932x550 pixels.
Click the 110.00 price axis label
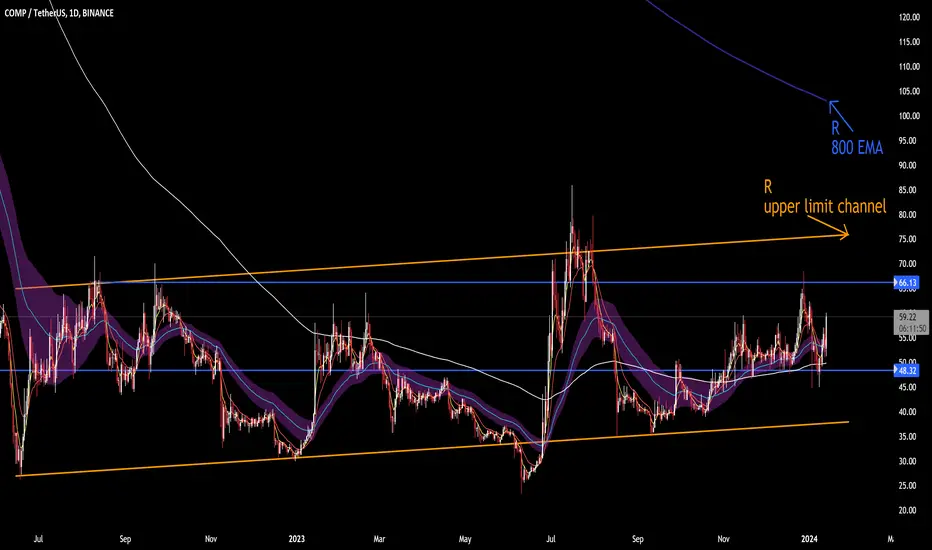tap(909, 67)
